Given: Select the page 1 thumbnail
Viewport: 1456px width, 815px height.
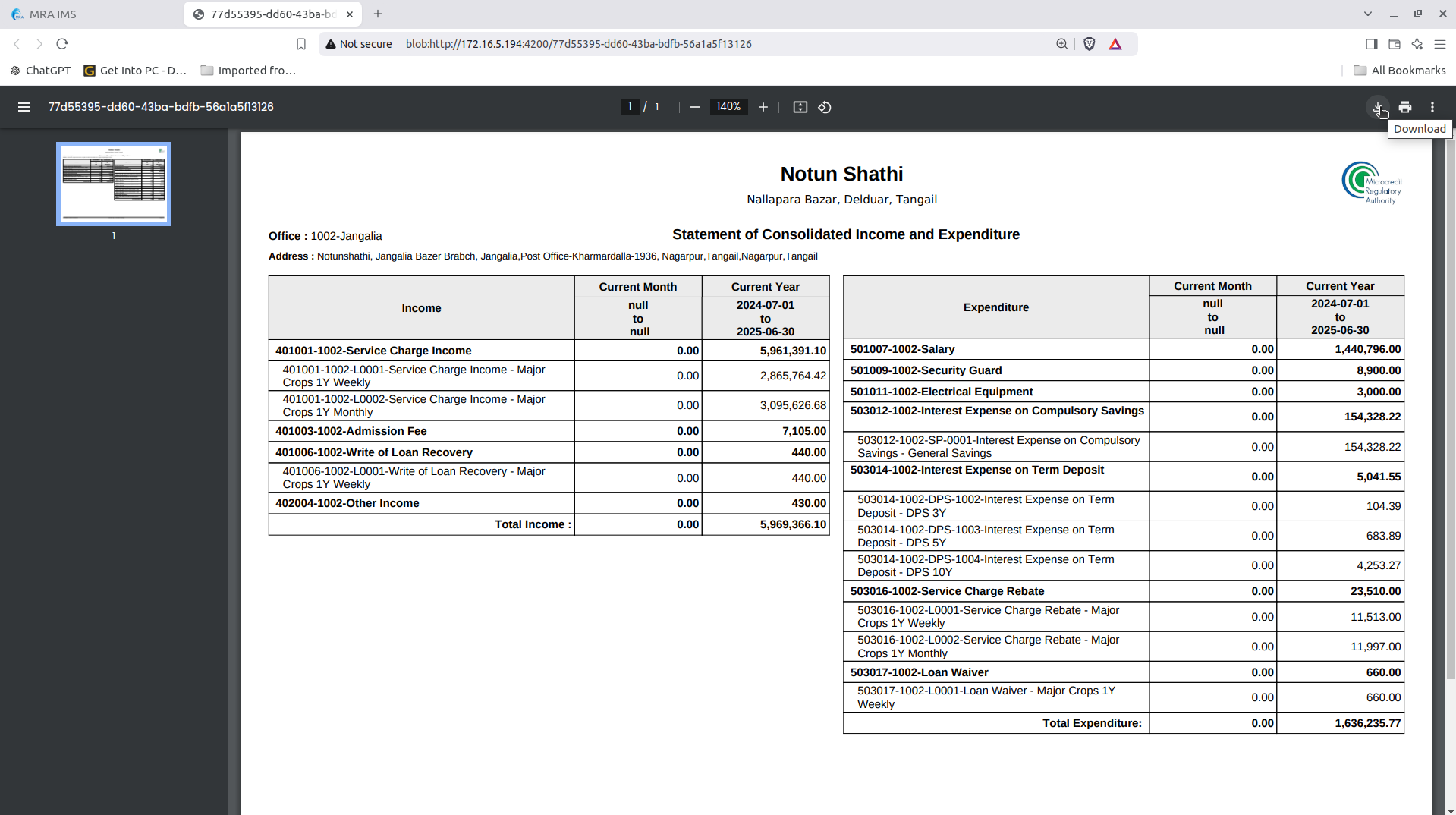Looking at the screenshot, I should 114,184.
